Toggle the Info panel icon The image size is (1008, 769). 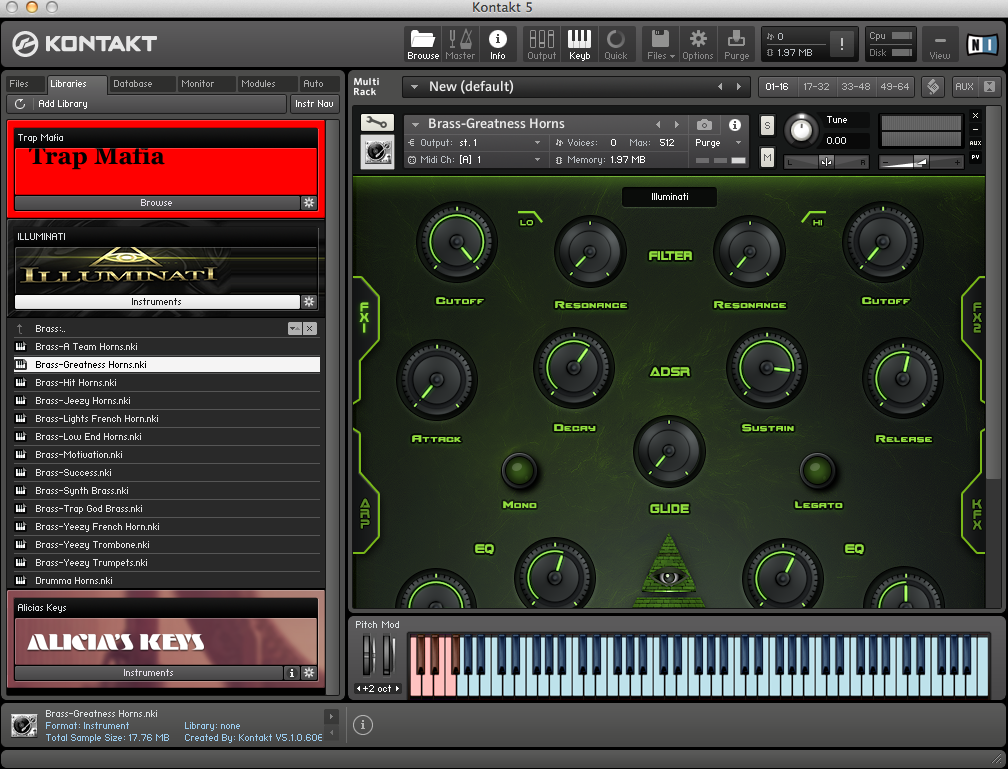pyautogui.click(x=498, y=44)
